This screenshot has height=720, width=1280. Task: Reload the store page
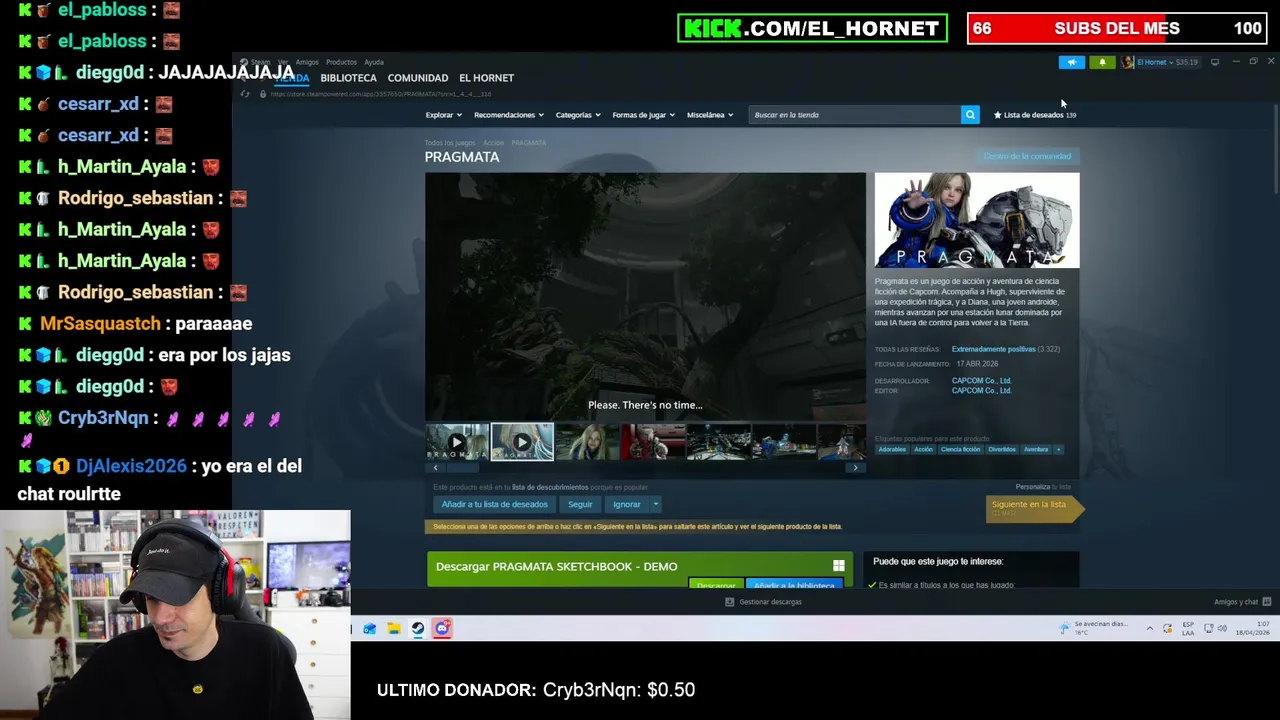click(245, 94)
